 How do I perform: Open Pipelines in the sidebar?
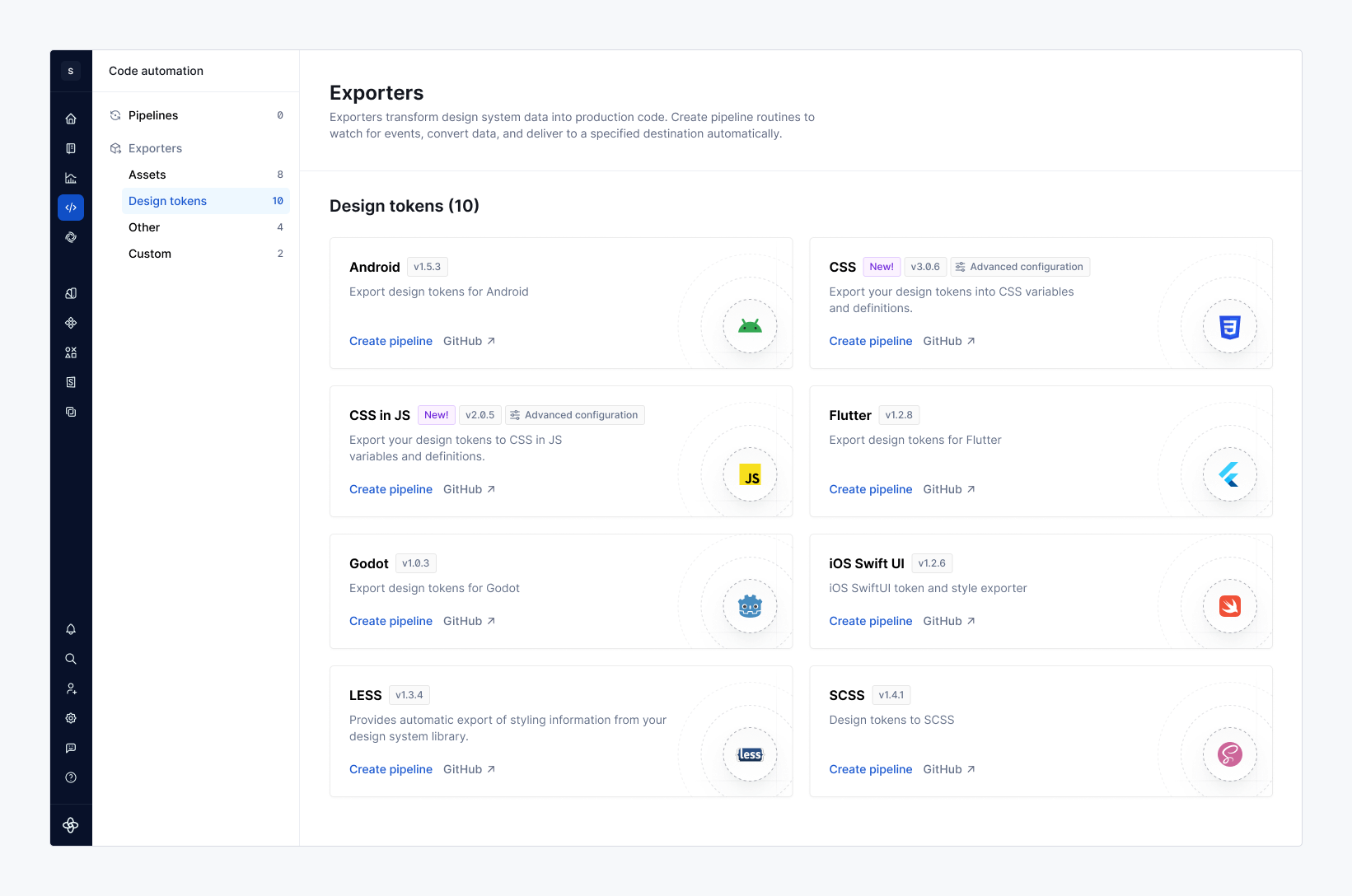coord(196,115)
